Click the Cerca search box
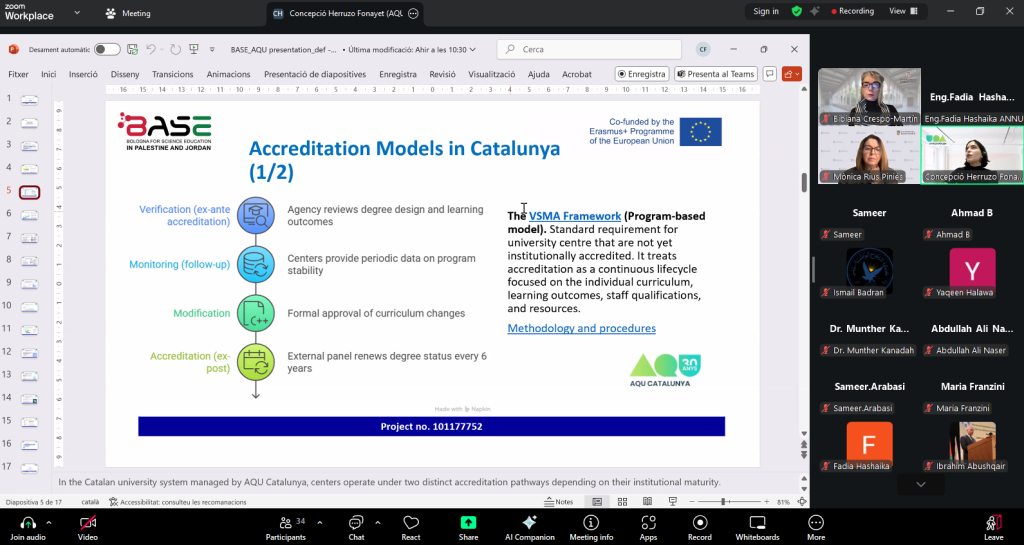1024x545 pixels. click(x=590, y=49)
